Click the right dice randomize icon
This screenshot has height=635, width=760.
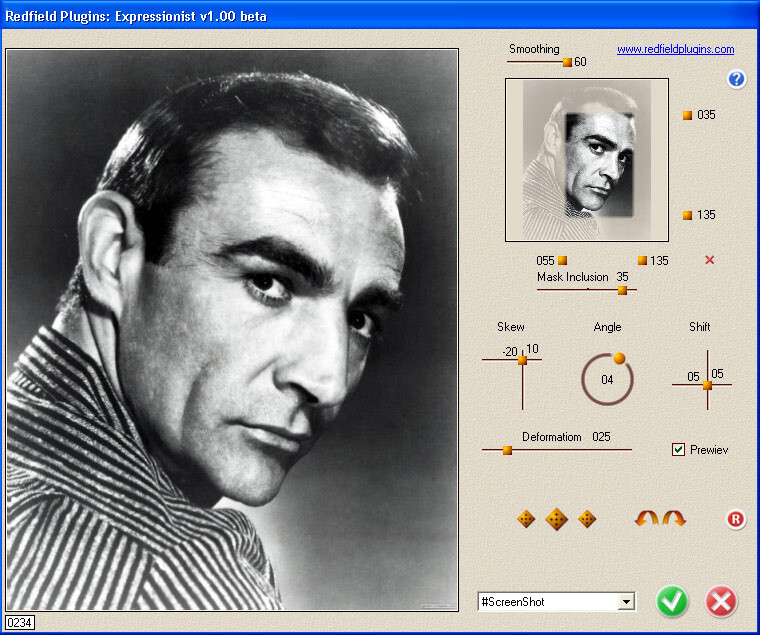point(588,519)
